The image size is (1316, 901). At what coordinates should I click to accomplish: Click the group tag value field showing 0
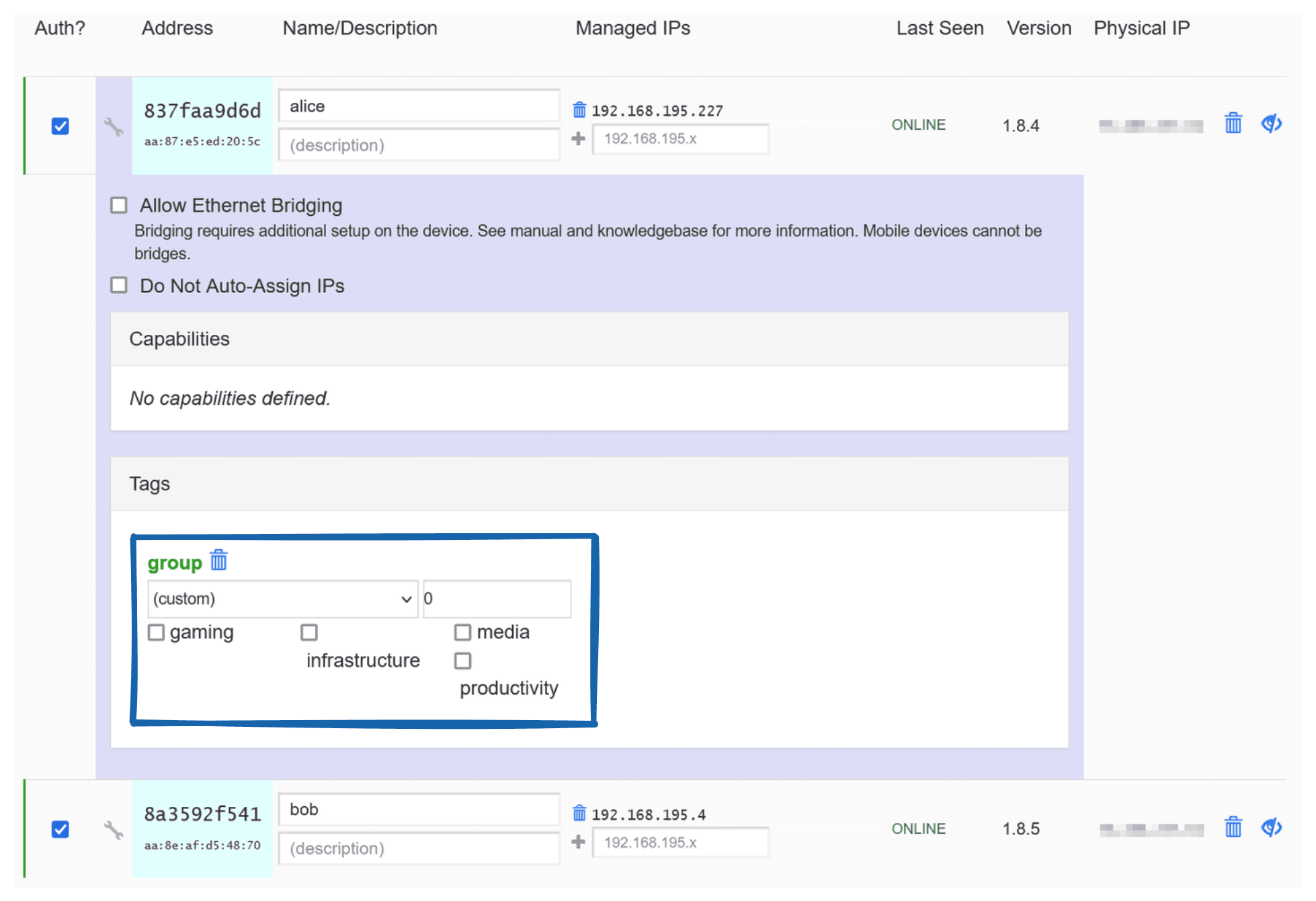pyautogui.click(x=496, y=598)
